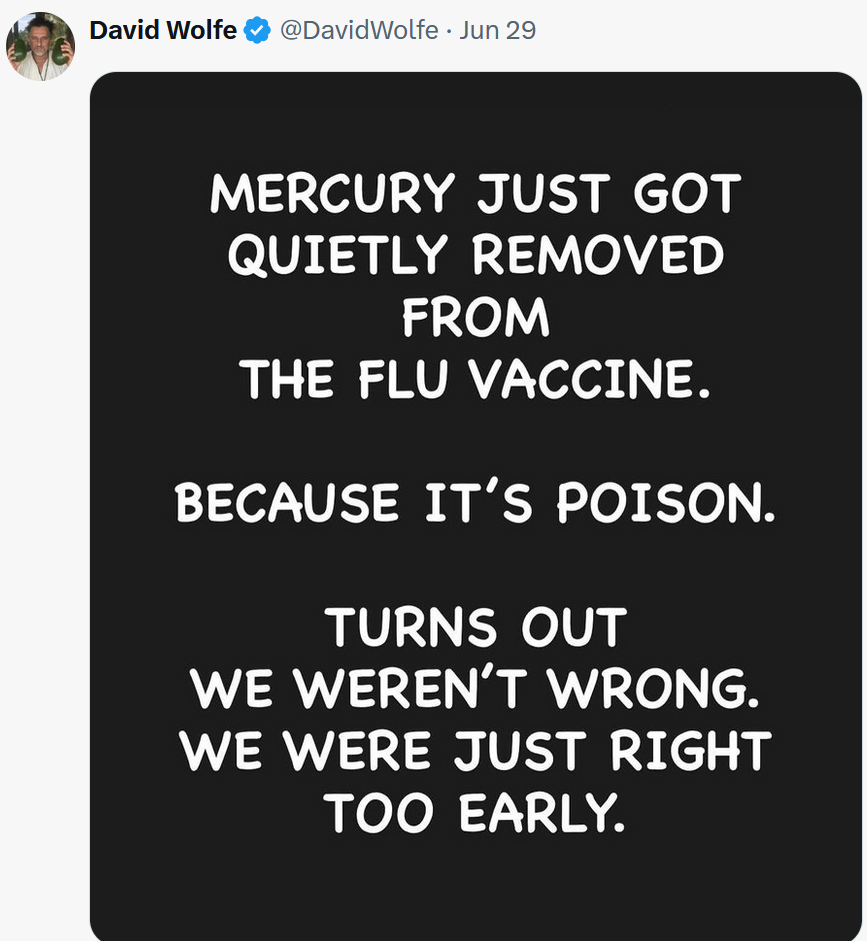The image size is (867, 941).
Task: Click 'BECAUSE IT'S POISON.' text line
Action: point(475,502)
